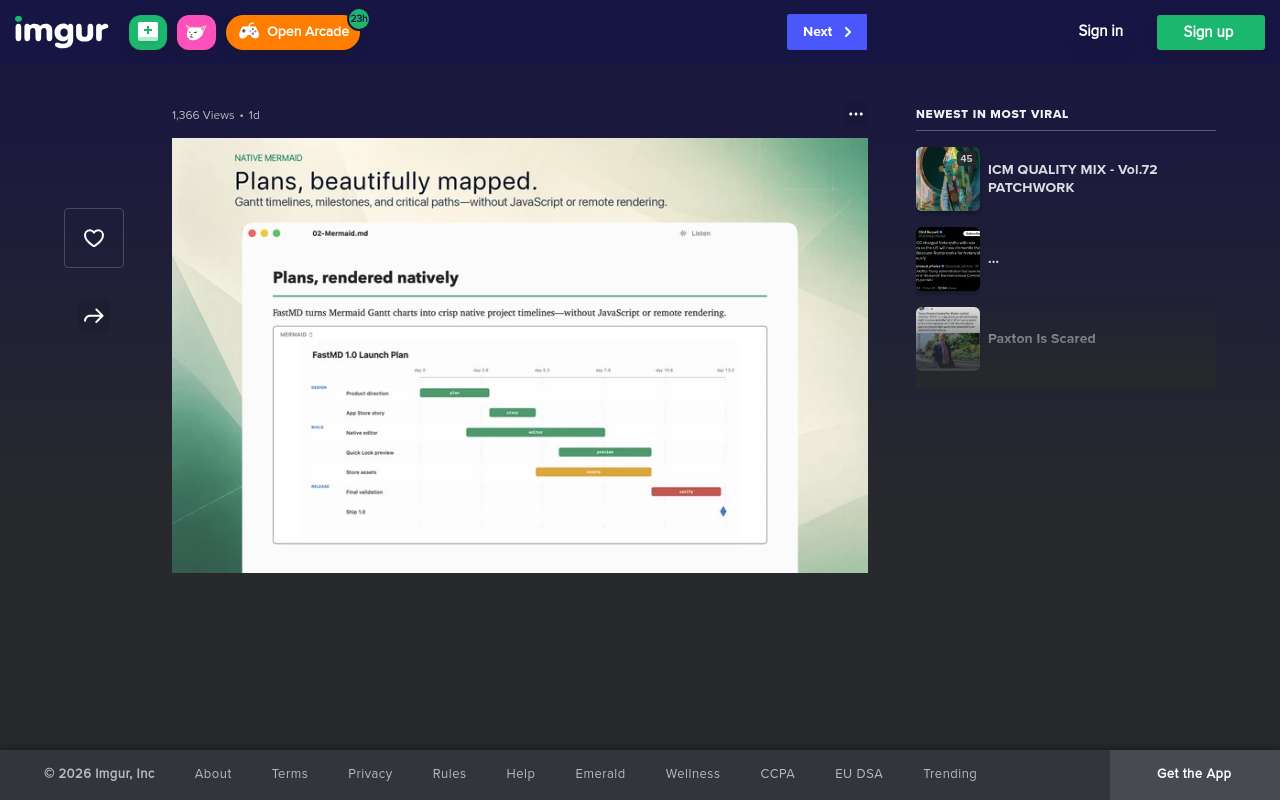1280x800 pixels.
Task: Open the Paxton Is Scared thumbnail
Action: point(948,339)
